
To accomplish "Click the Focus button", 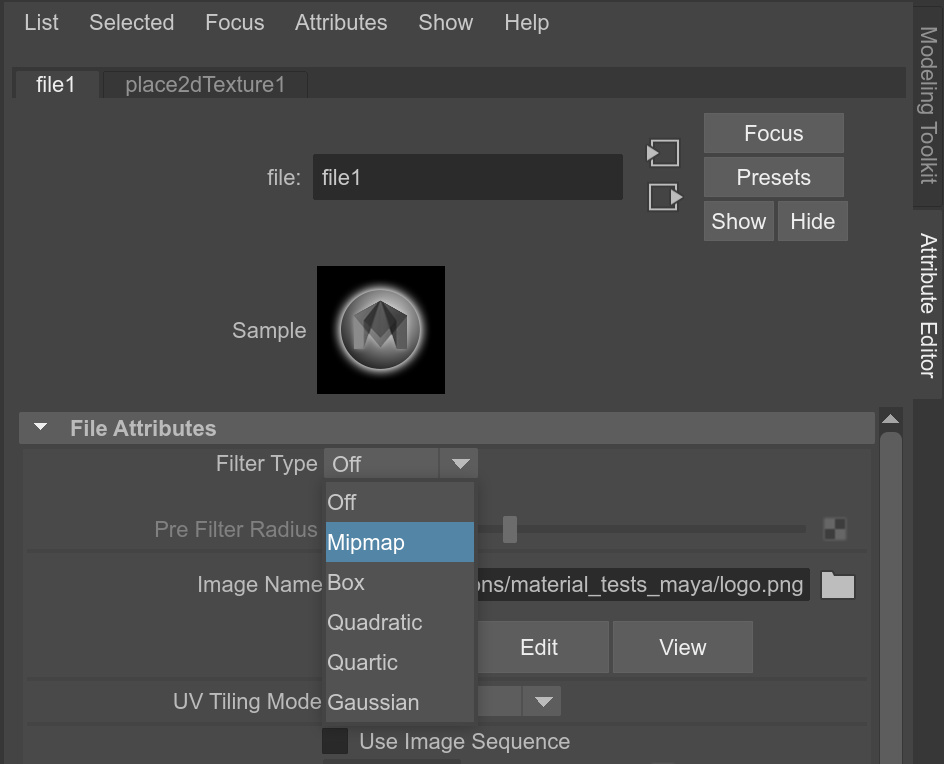I will [x=773, y=133].
